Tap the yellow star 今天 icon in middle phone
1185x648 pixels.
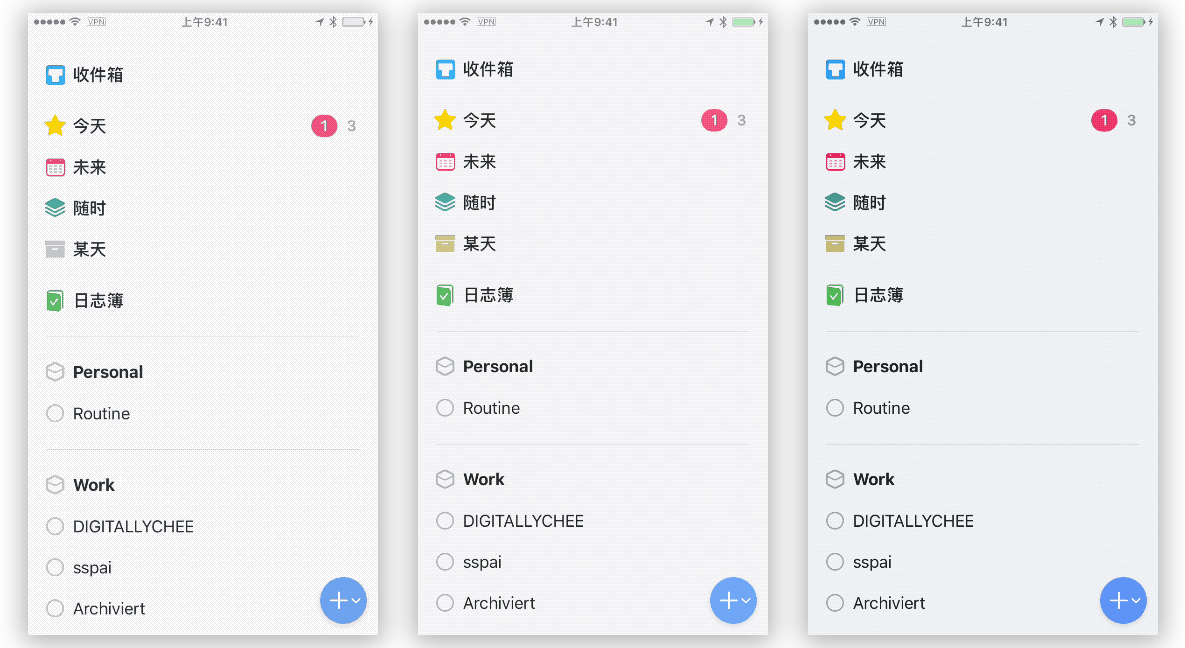(445, 119)
